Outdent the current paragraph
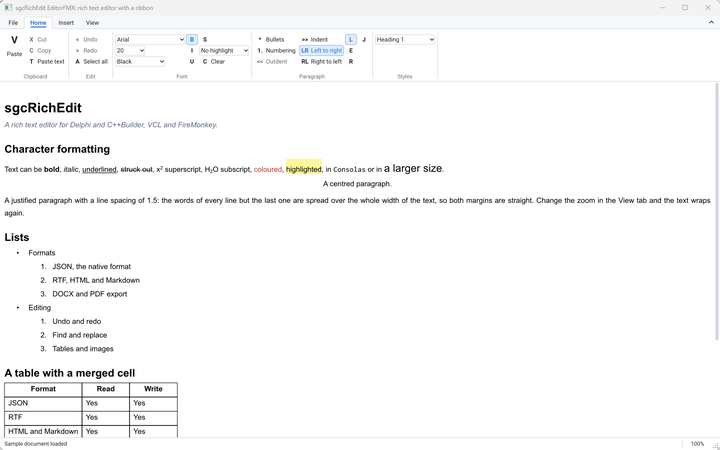The height and width of the screenshot is (450, 720). [x=272, y=62]
